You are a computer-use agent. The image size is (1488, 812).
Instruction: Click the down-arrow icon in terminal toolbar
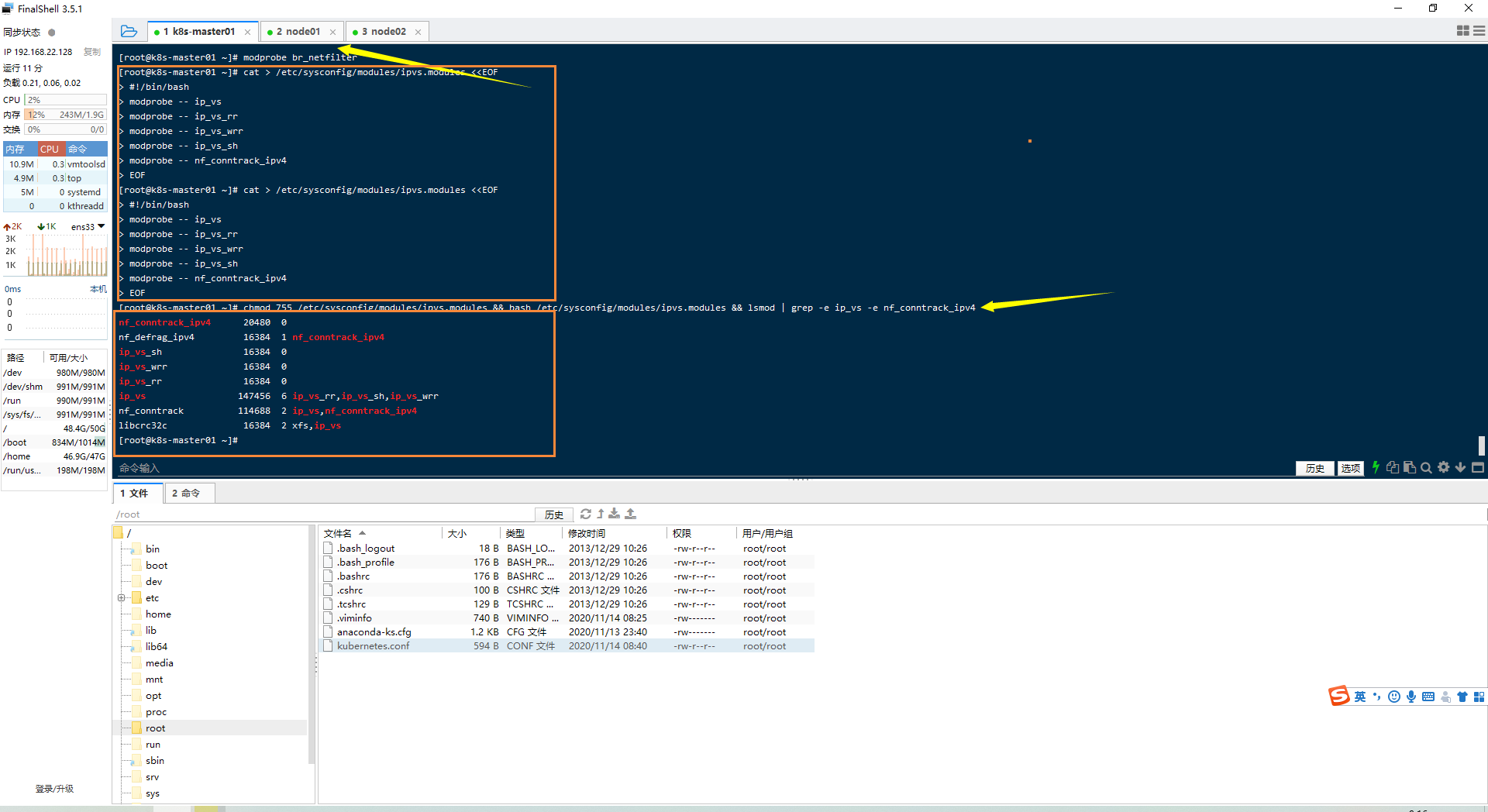tap(1460, 467)
